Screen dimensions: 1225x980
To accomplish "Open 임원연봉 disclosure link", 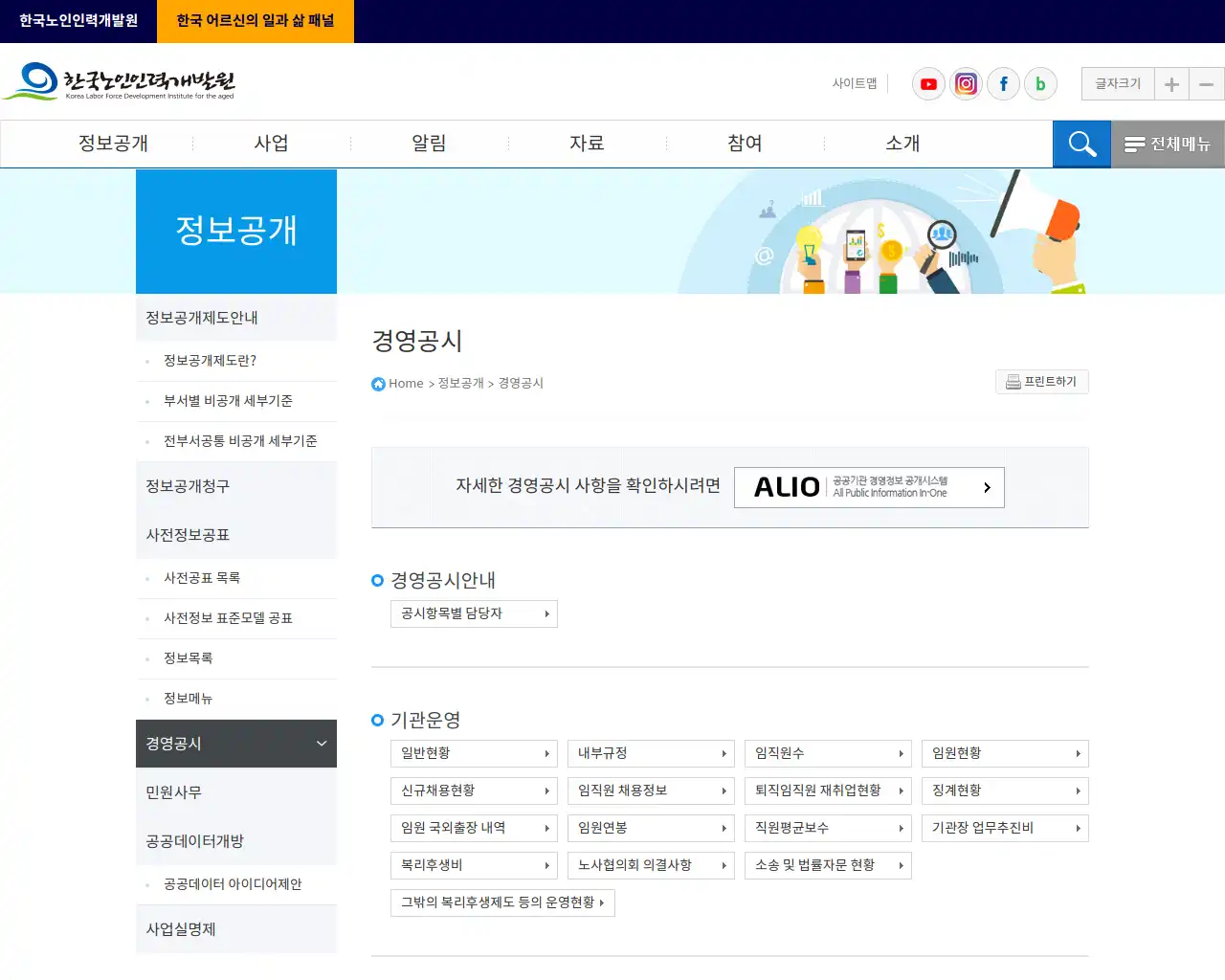I will [x=651, y=828].
